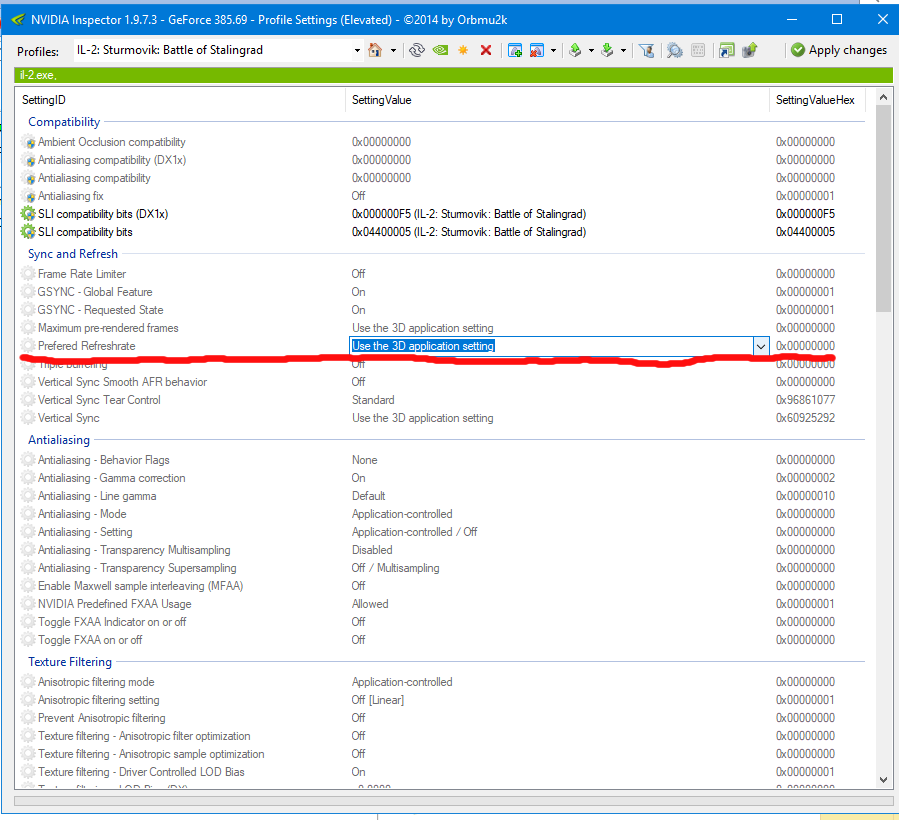Click gear icon beside Antialiasing - Mode
The image size is (899, 820).
coord(28,514)
